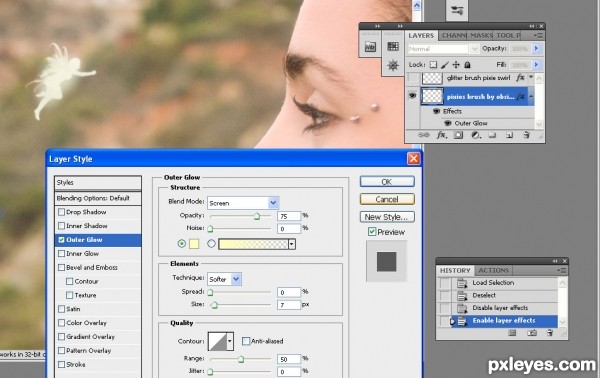Click fx icon on glitter brush pixie swirl layer
The width and height of the screenshot is (600, 378).
point(520,78)
